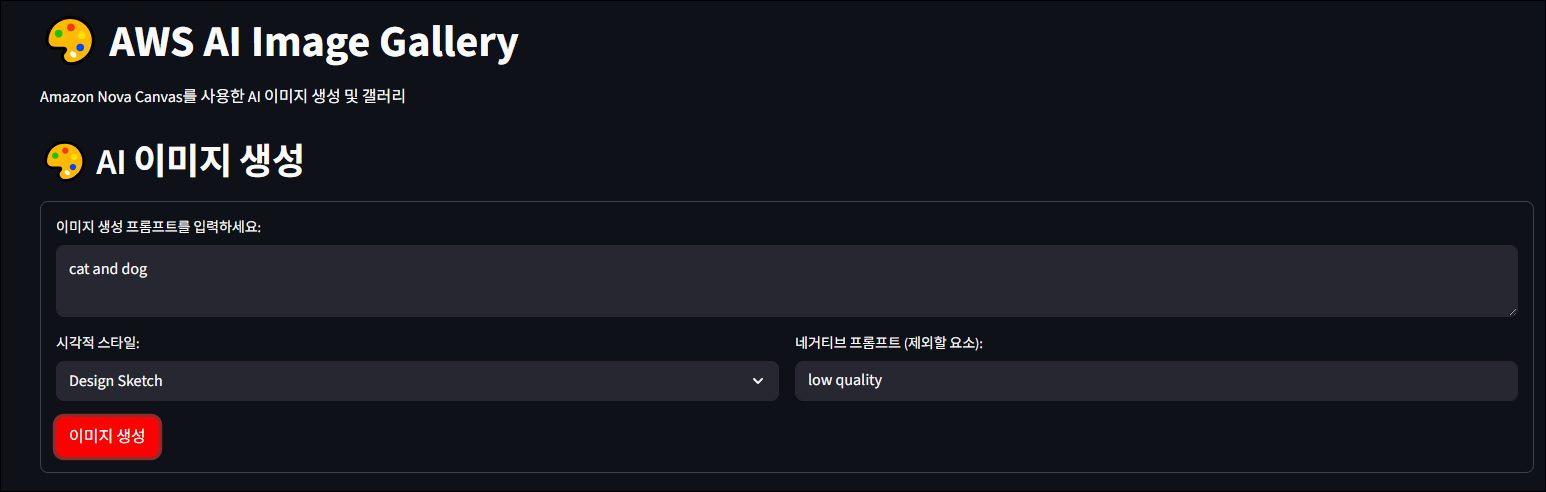Focus the prompt textarea containing cat and dog
This screenshot has height=492, width=1546.
pos(786,281)
